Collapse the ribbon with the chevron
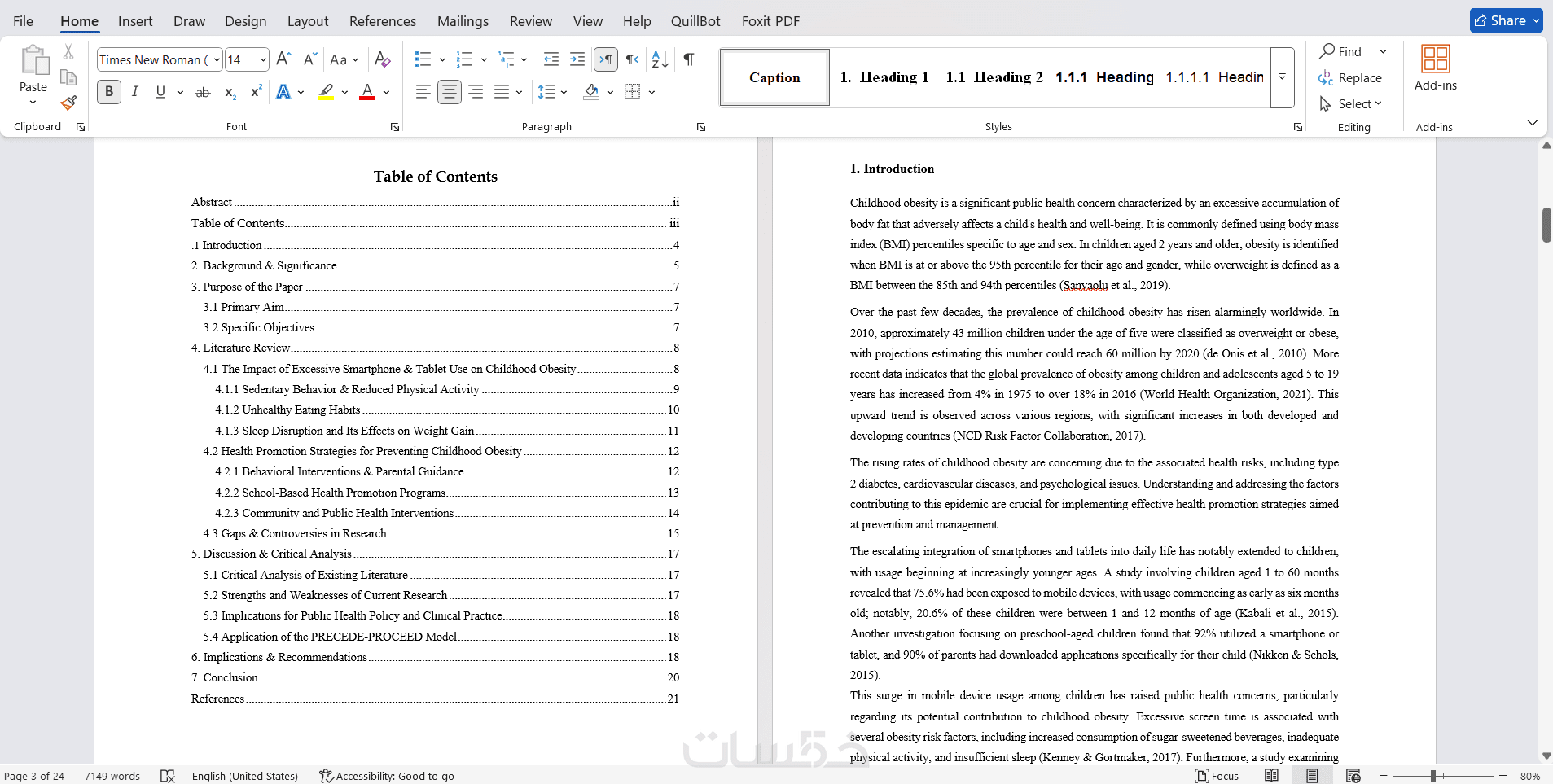The image size is (1553, 784). click(1532, 123)
